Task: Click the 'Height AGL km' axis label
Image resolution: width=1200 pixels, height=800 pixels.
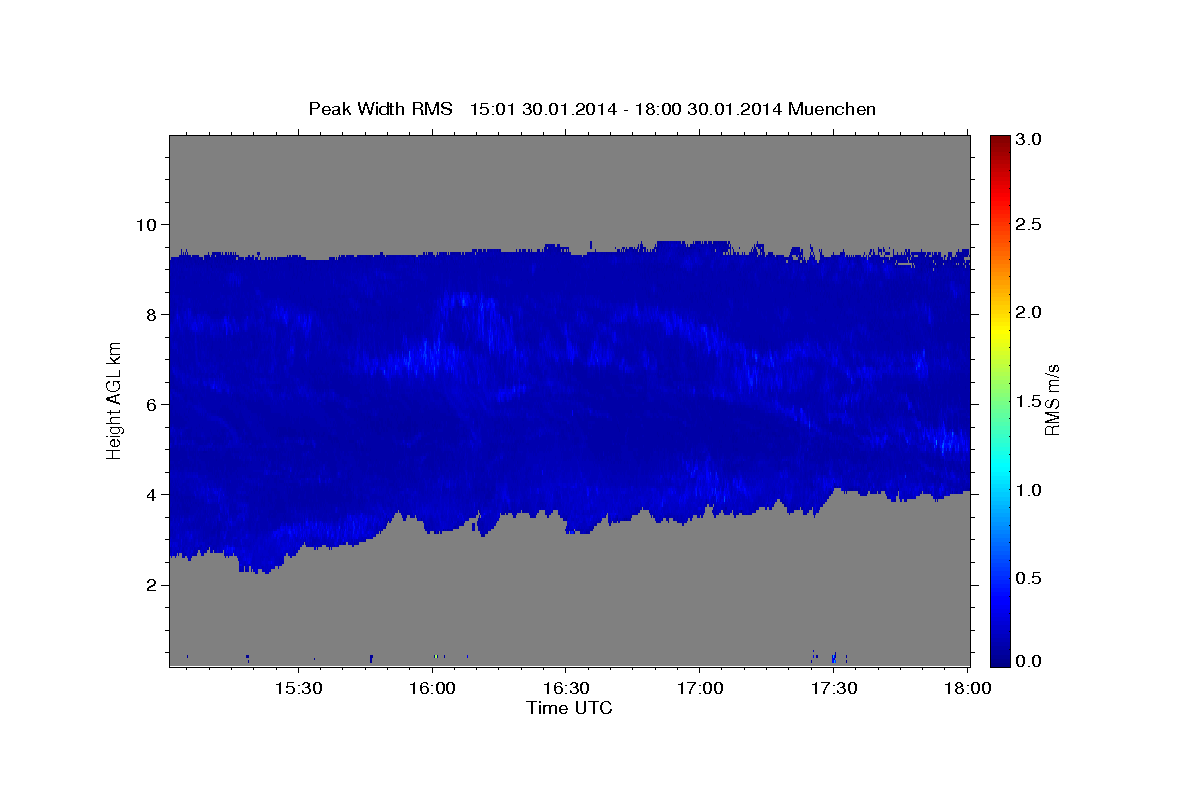Action: (x=115, y=400)
